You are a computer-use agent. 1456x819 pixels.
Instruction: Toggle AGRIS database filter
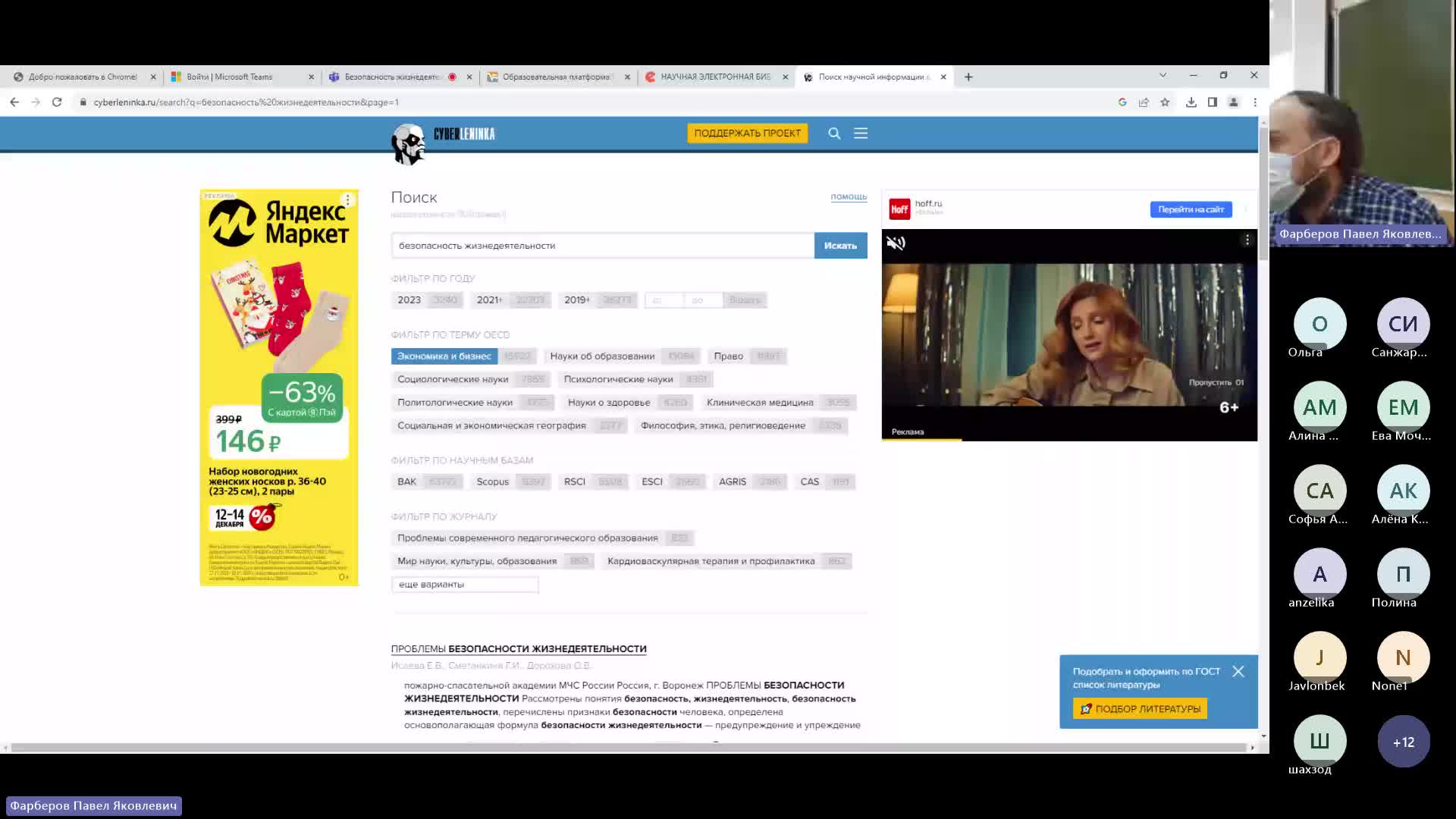749,482
